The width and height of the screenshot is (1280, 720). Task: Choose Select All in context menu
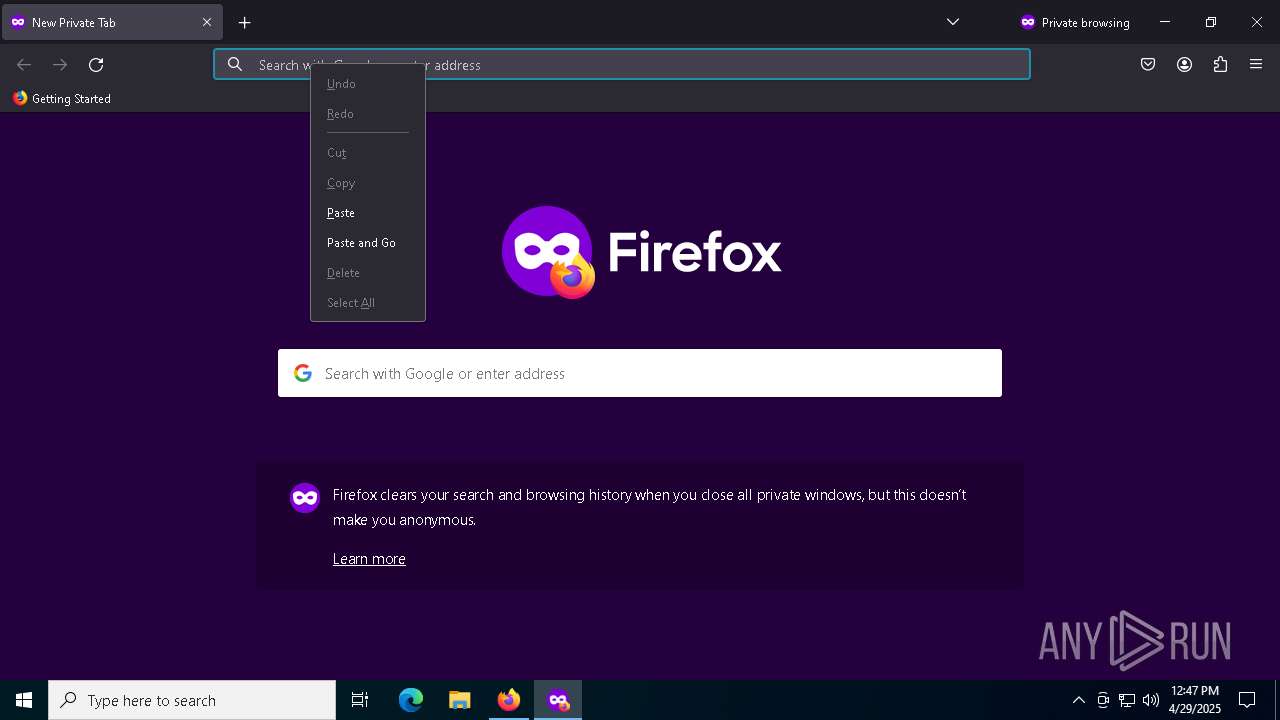click(x=368, y=303)
